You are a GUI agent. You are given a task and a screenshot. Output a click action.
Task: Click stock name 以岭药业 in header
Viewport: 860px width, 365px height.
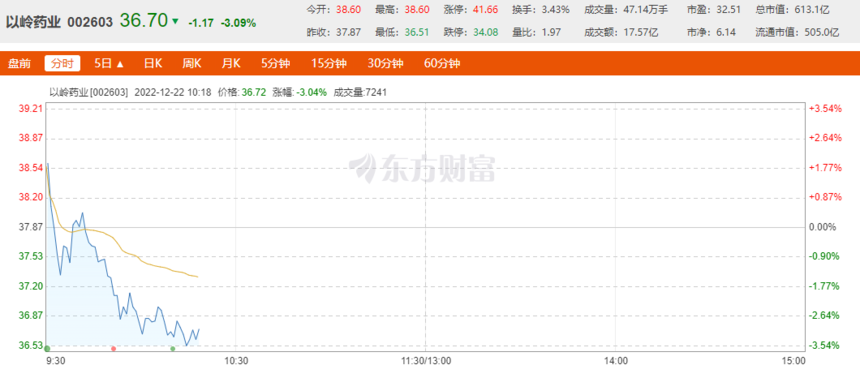click(33, 22)
